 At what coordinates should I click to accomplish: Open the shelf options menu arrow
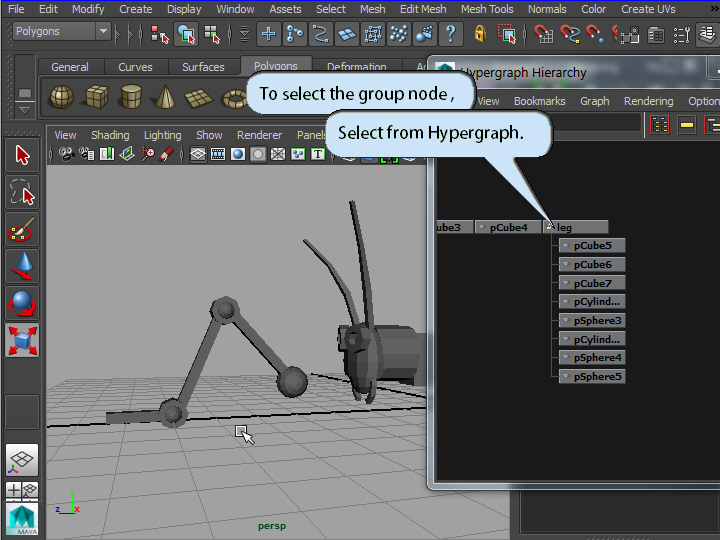[x=25, y=110]
